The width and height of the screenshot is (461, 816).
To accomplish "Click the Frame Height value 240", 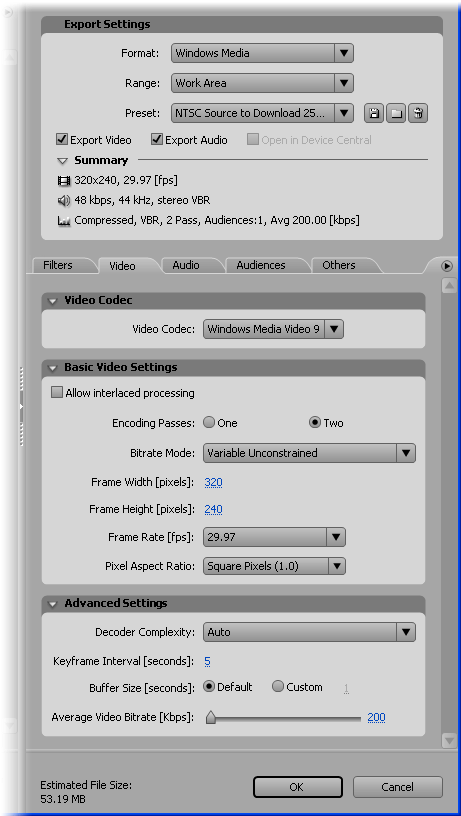I will point(213,509).
